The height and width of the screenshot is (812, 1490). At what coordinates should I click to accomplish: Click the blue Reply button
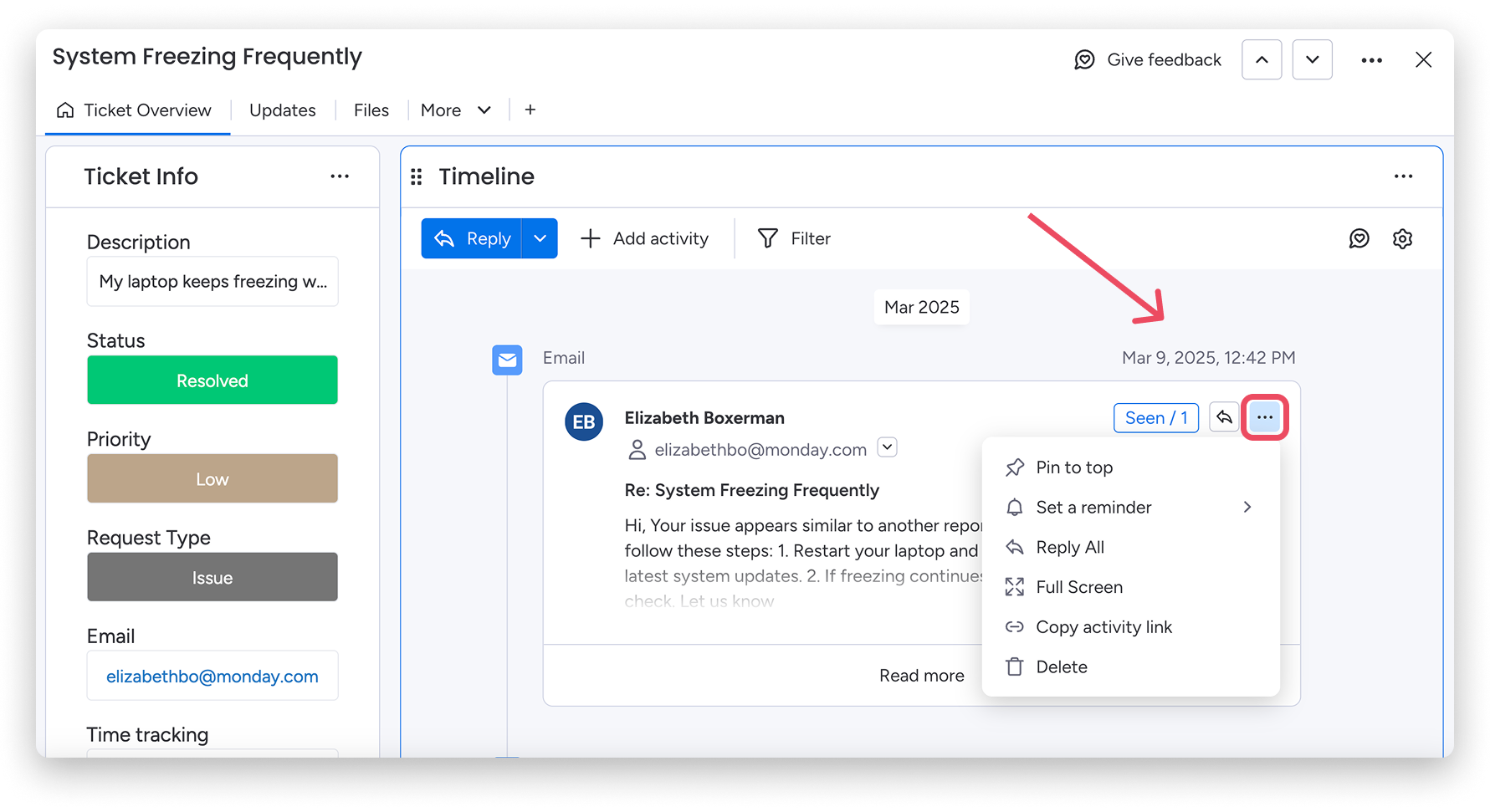[x=472, y=239]
